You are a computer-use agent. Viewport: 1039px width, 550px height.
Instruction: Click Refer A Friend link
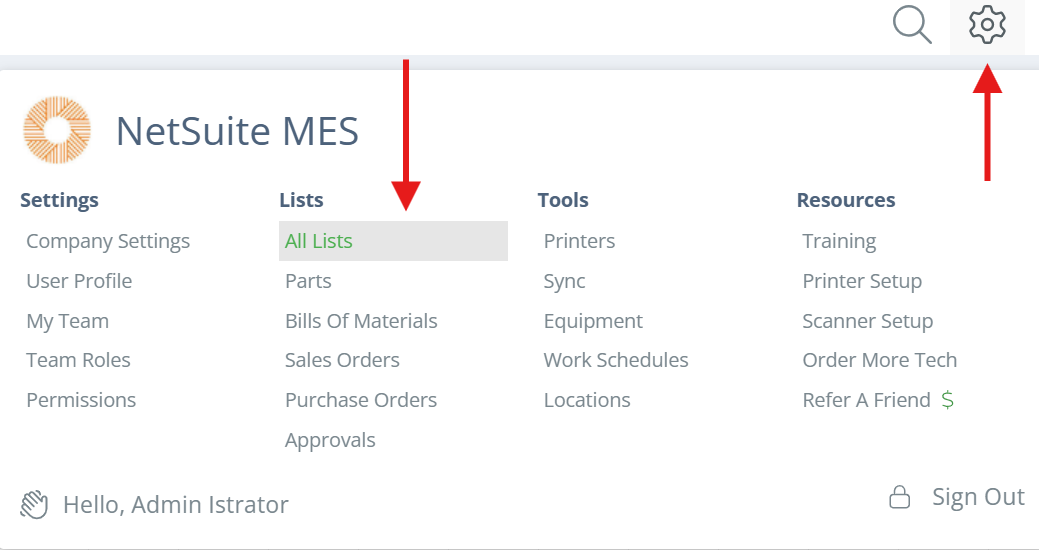coord(867,400)
